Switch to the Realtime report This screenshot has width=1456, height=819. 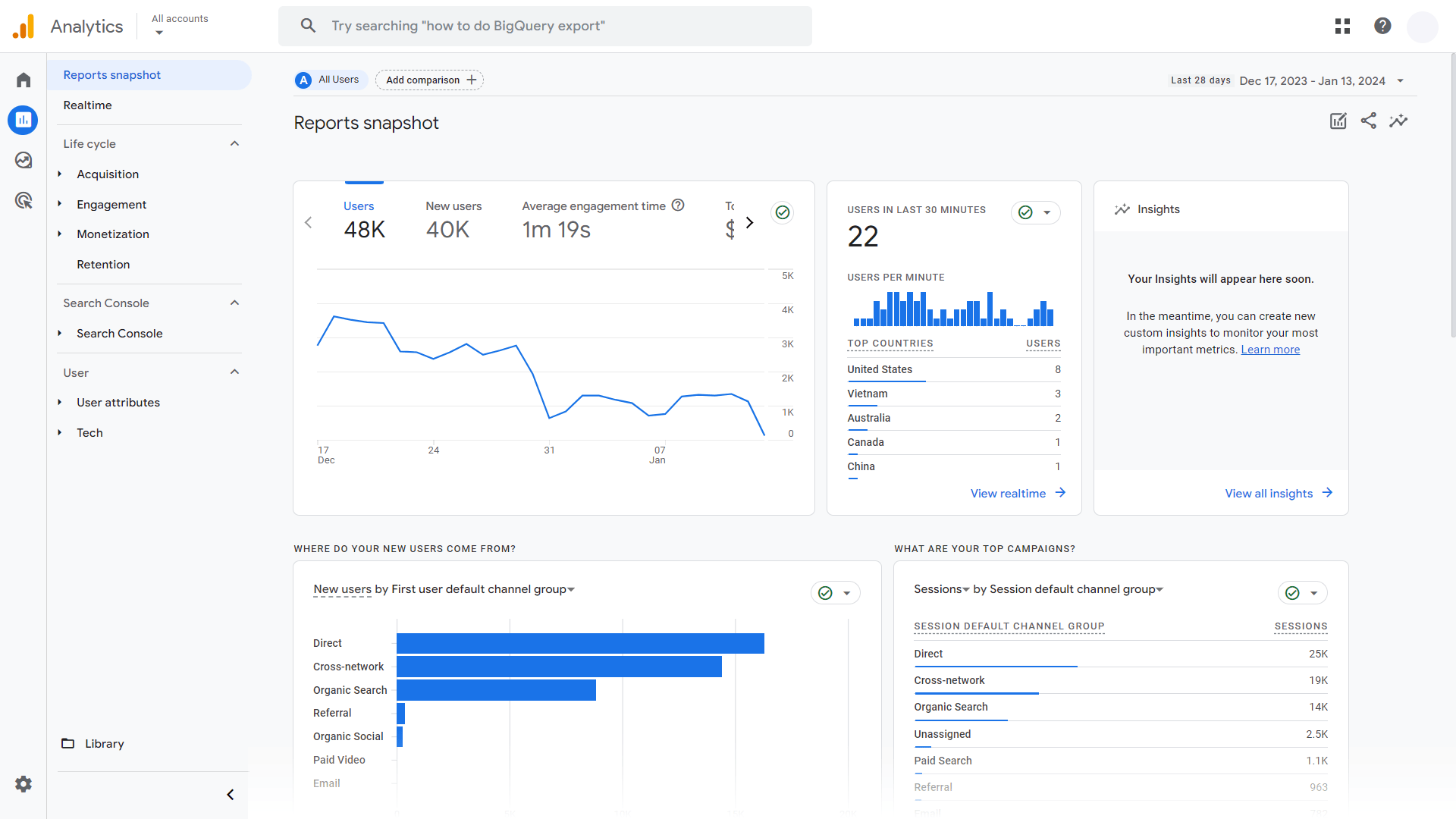[87, 105]
